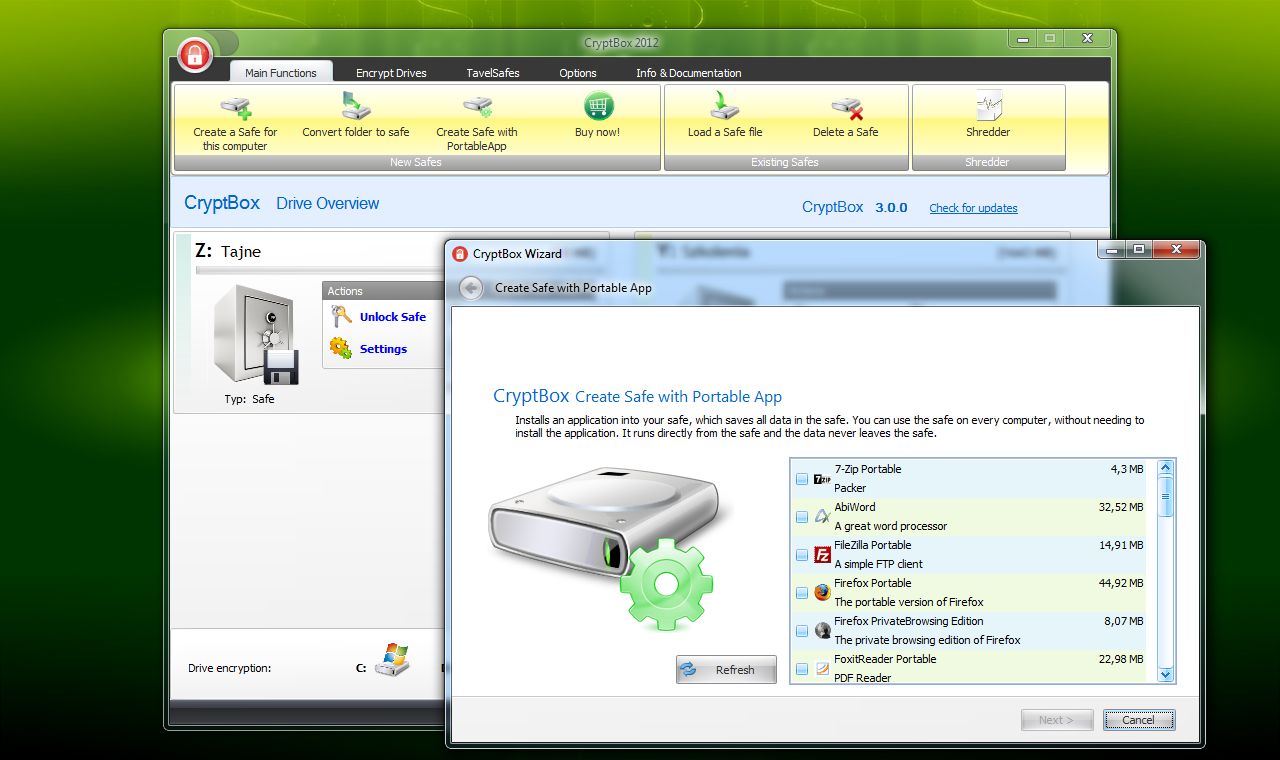
Task: Select the 'A simple FTP client' description
Action: click(878, 564)
